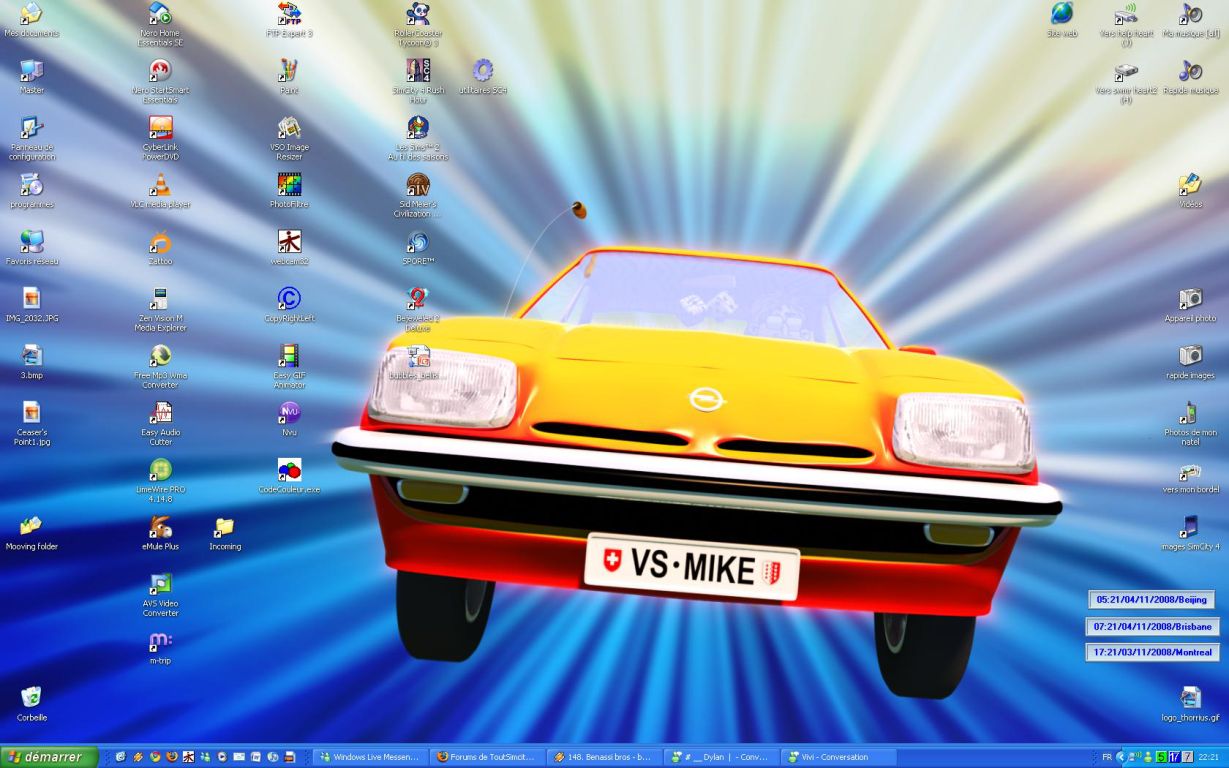The width and height of the screenshot is (1229, 768).
Task: Open the utilitaires SC4 icon
Action: tap(483, 71)
